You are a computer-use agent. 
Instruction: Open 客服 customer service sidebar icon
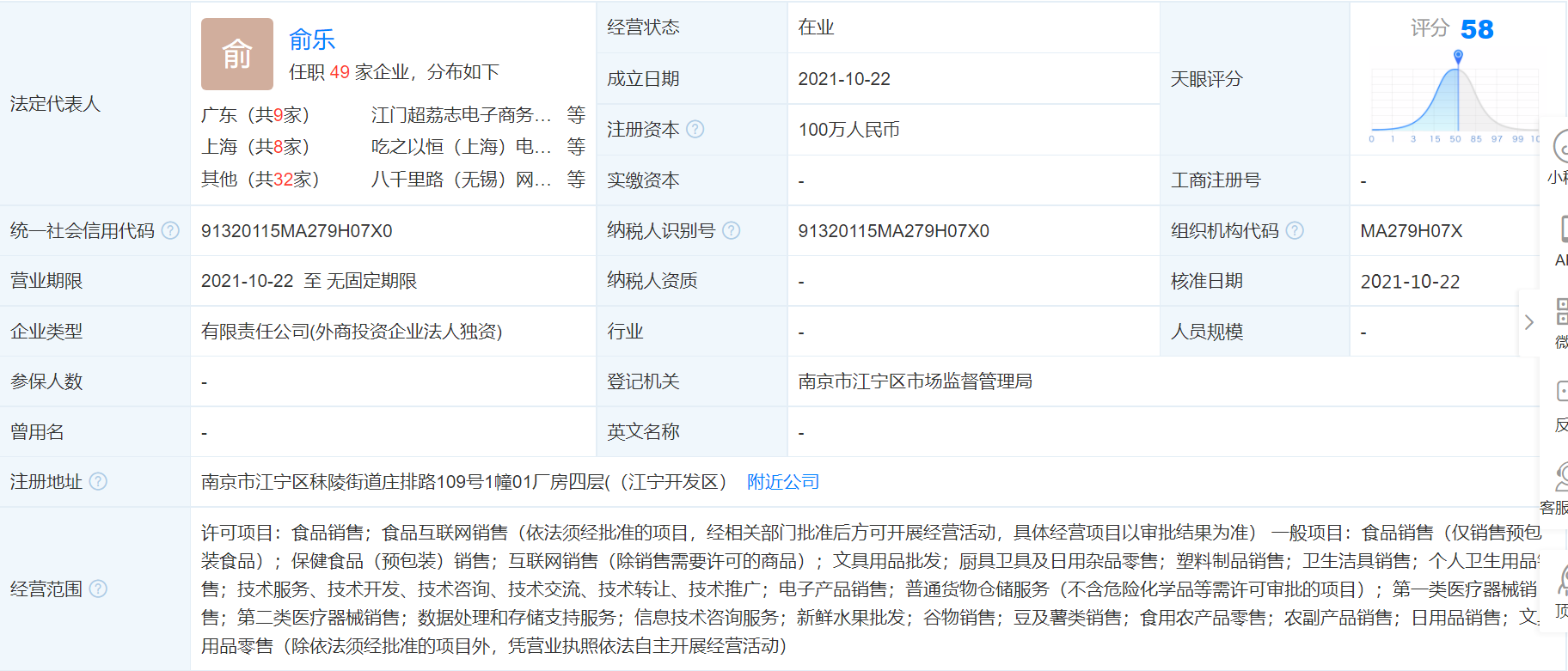coord(1558,481)
